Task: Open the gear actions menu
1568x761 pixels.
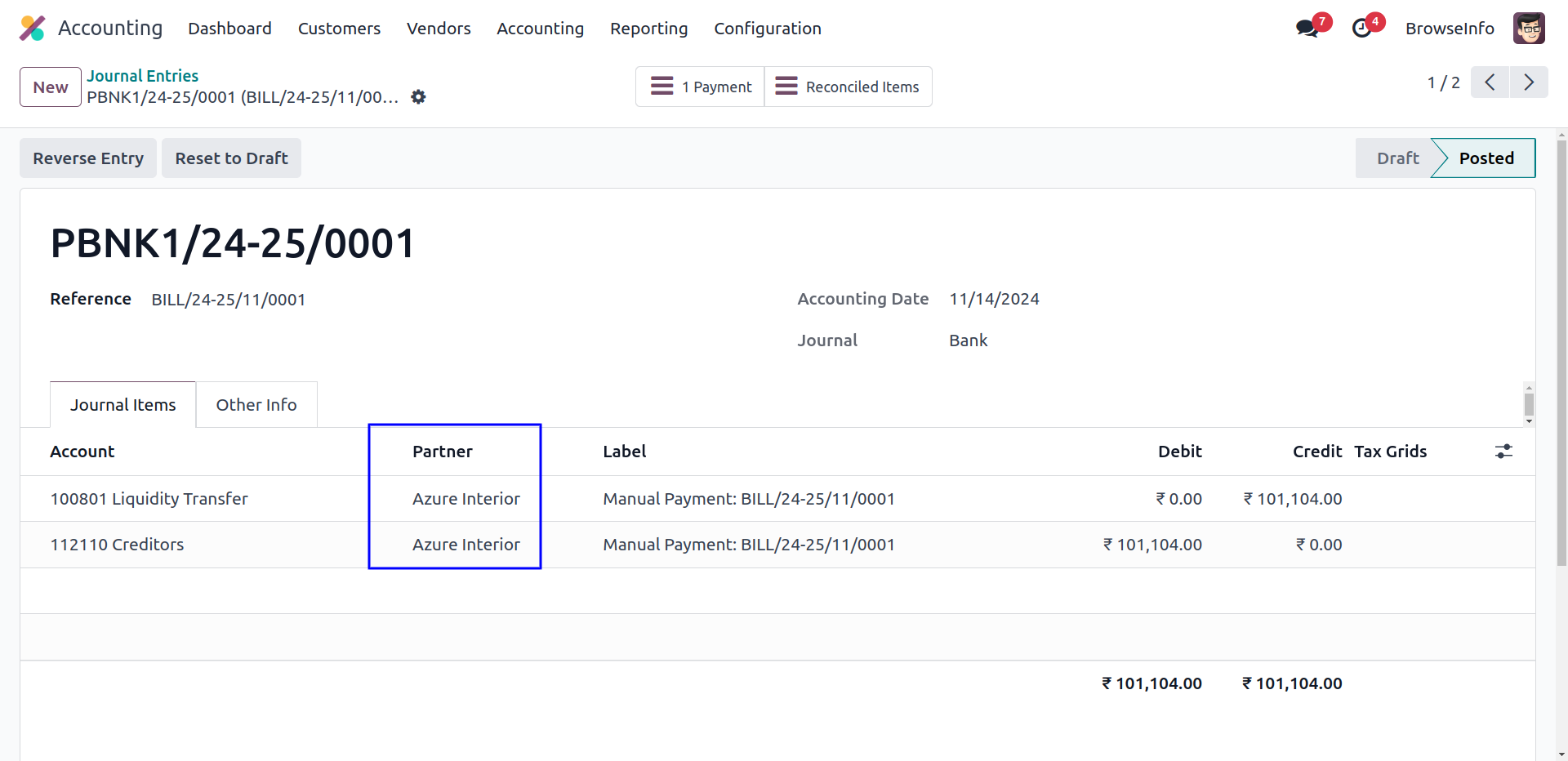Action: [418, 97]
